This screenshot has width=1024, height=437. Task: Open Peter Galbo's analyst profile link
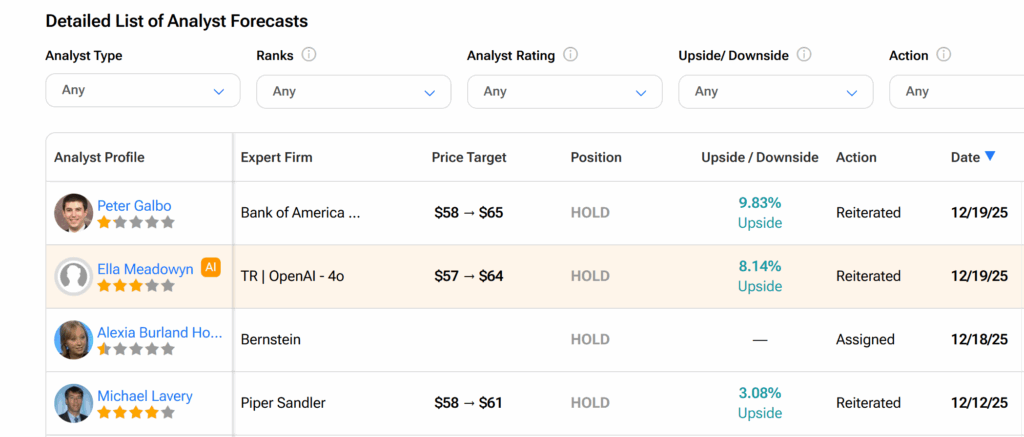click(134, 205)
